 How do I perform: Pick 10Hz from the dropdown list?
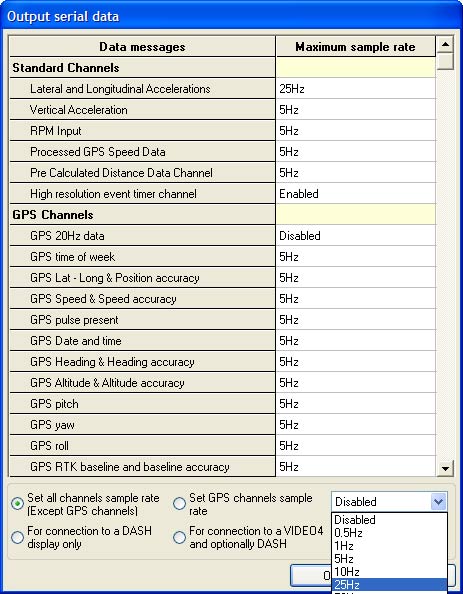pos(389,572)
